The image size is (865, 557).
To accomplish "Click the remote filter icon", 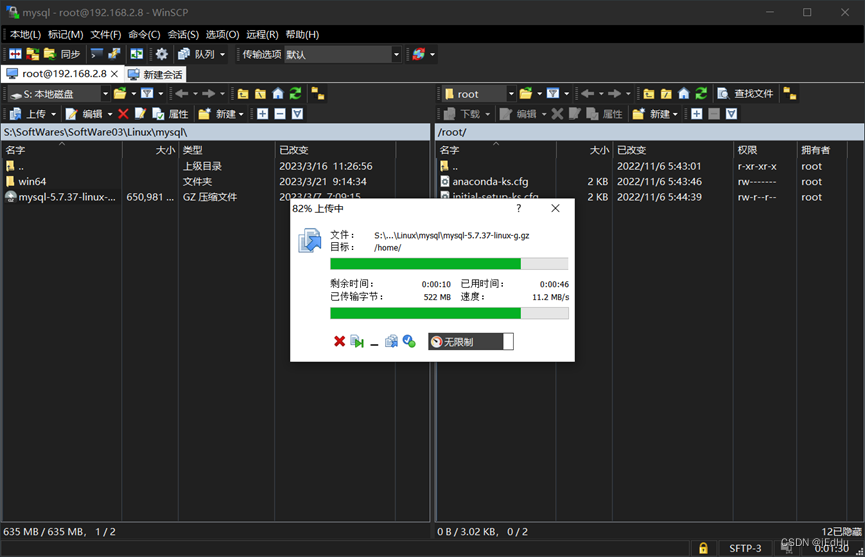I will [x=553, y=94].
